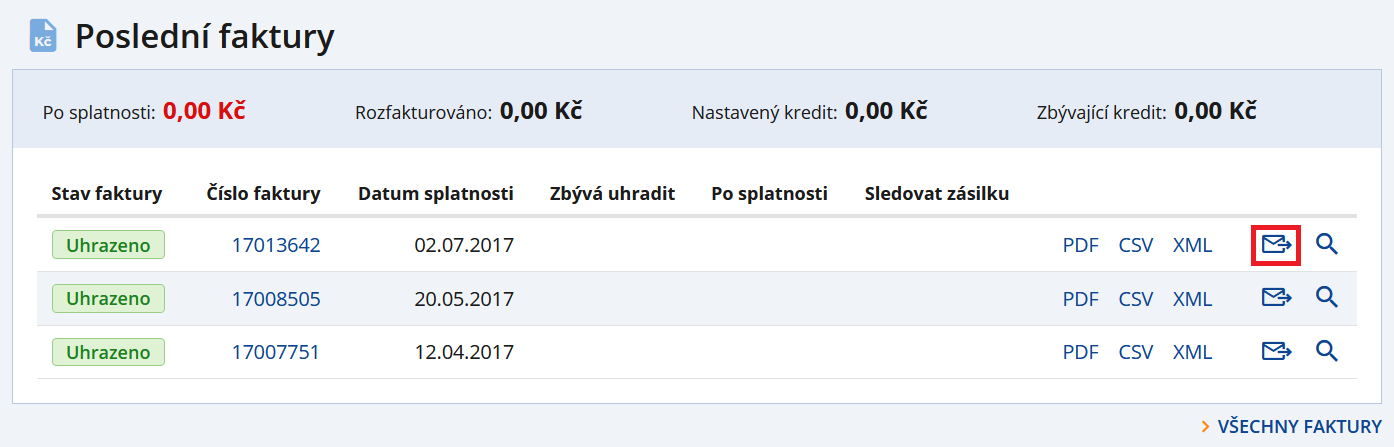This screenshot has height=447, width=1394.
Task: Download PDF for invoice 17013642
Action: [x=1080, y=245]
